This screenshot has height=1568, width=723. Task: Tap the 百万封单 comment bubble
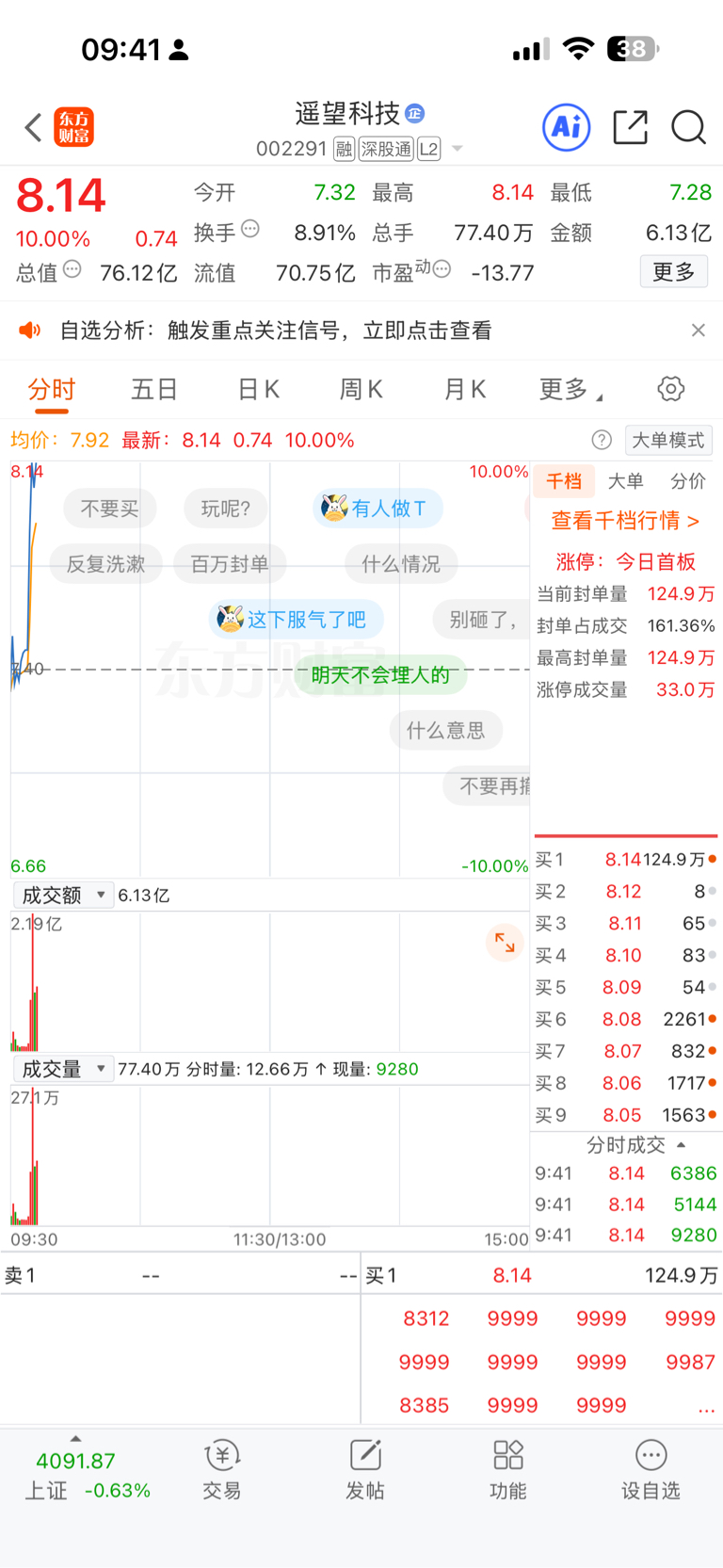(x=230, y=564)
